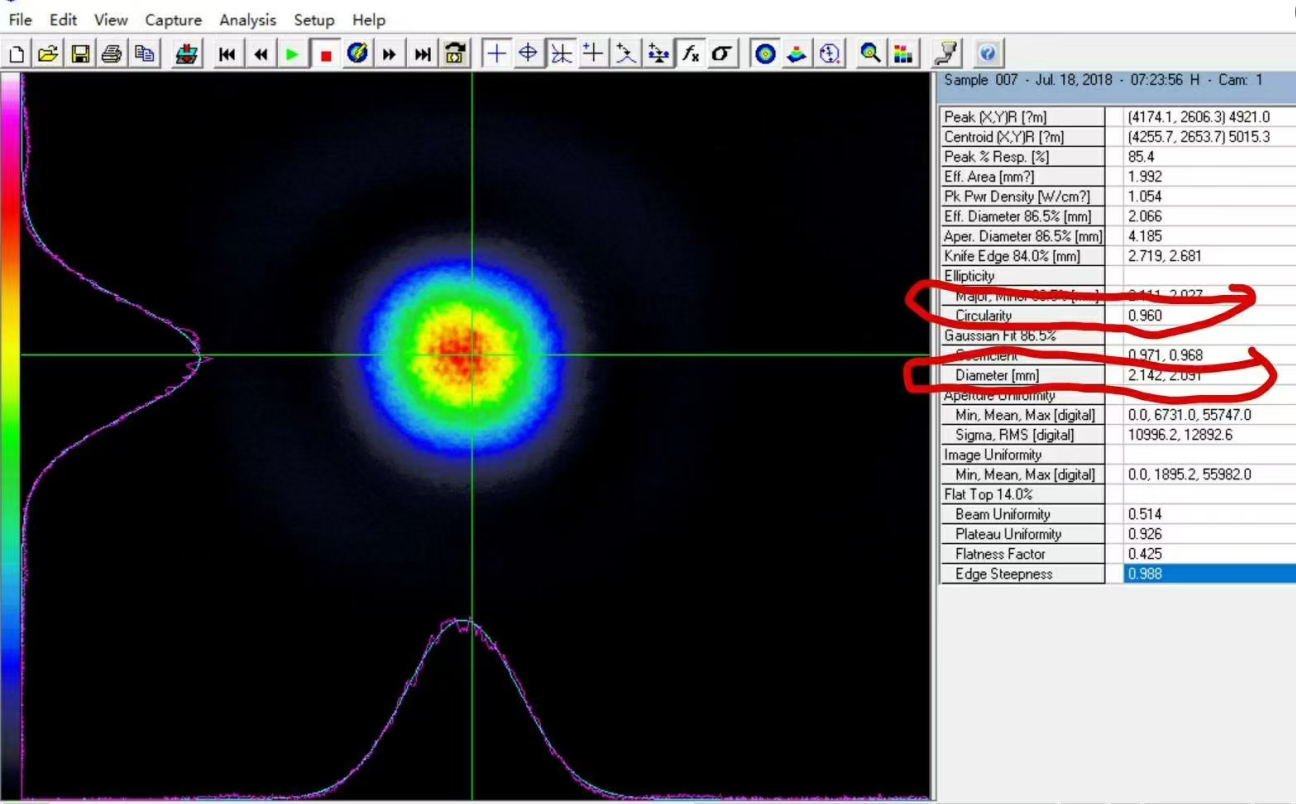Jump to first frame with rewind icon
The image size is (1296, 804).
(227, 54)
